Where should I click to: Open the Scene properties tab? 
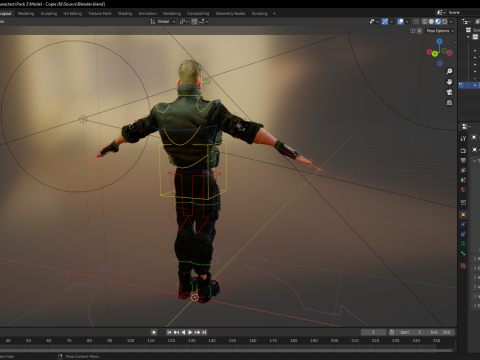click(463, 180)
